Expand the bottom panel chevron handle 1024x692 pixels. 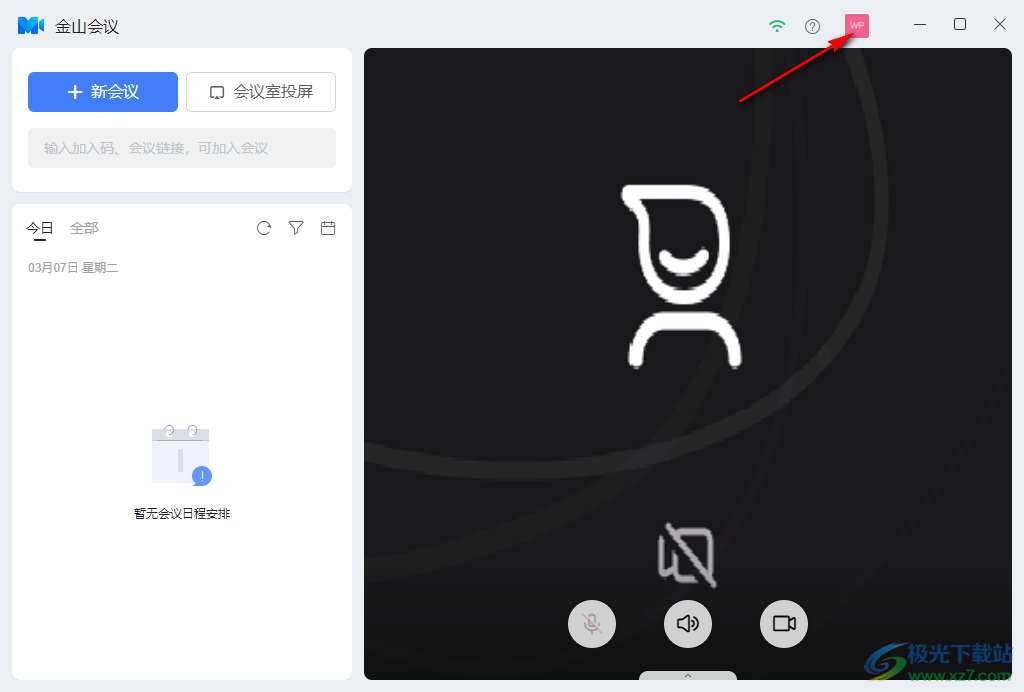tap(688, 676)
